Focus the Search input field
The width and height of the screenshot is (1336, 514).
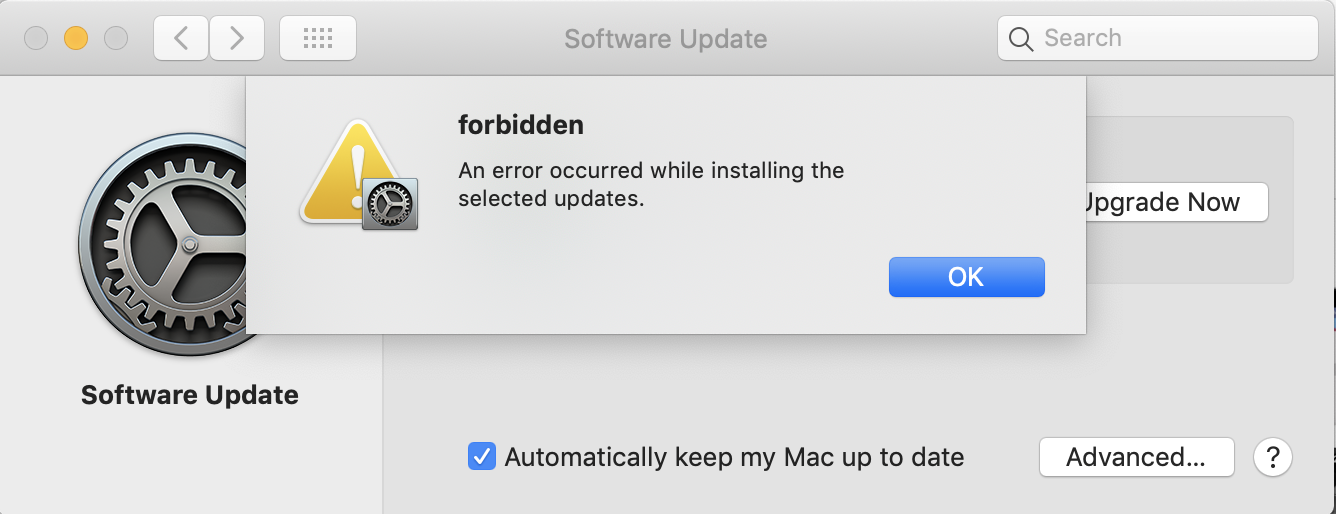(1157, 38)
